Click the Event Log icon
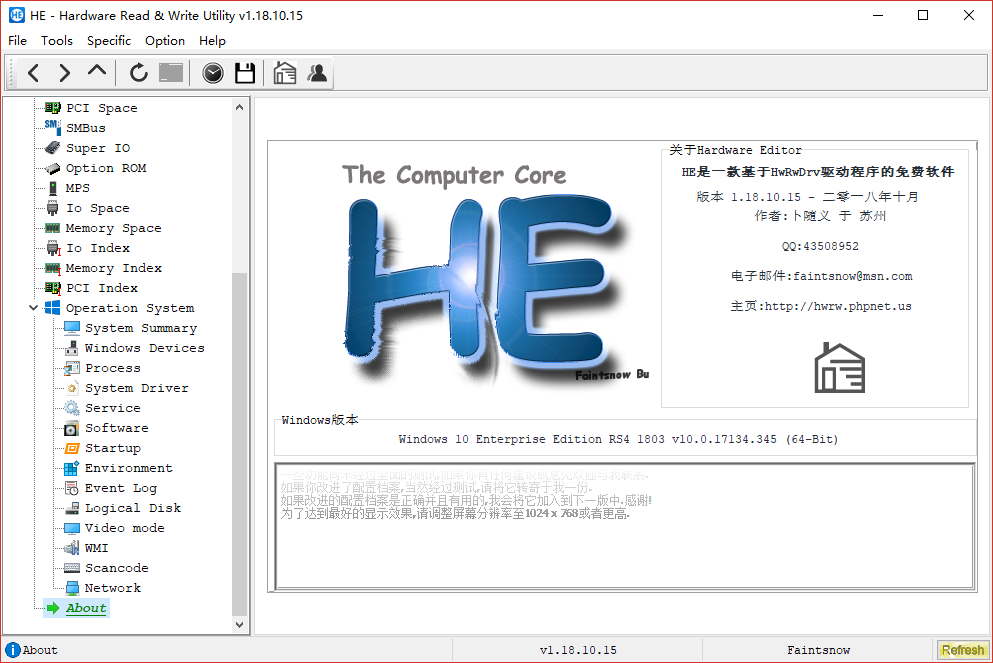The height and width of the screenshot is (663, 993). click(72, 488)
